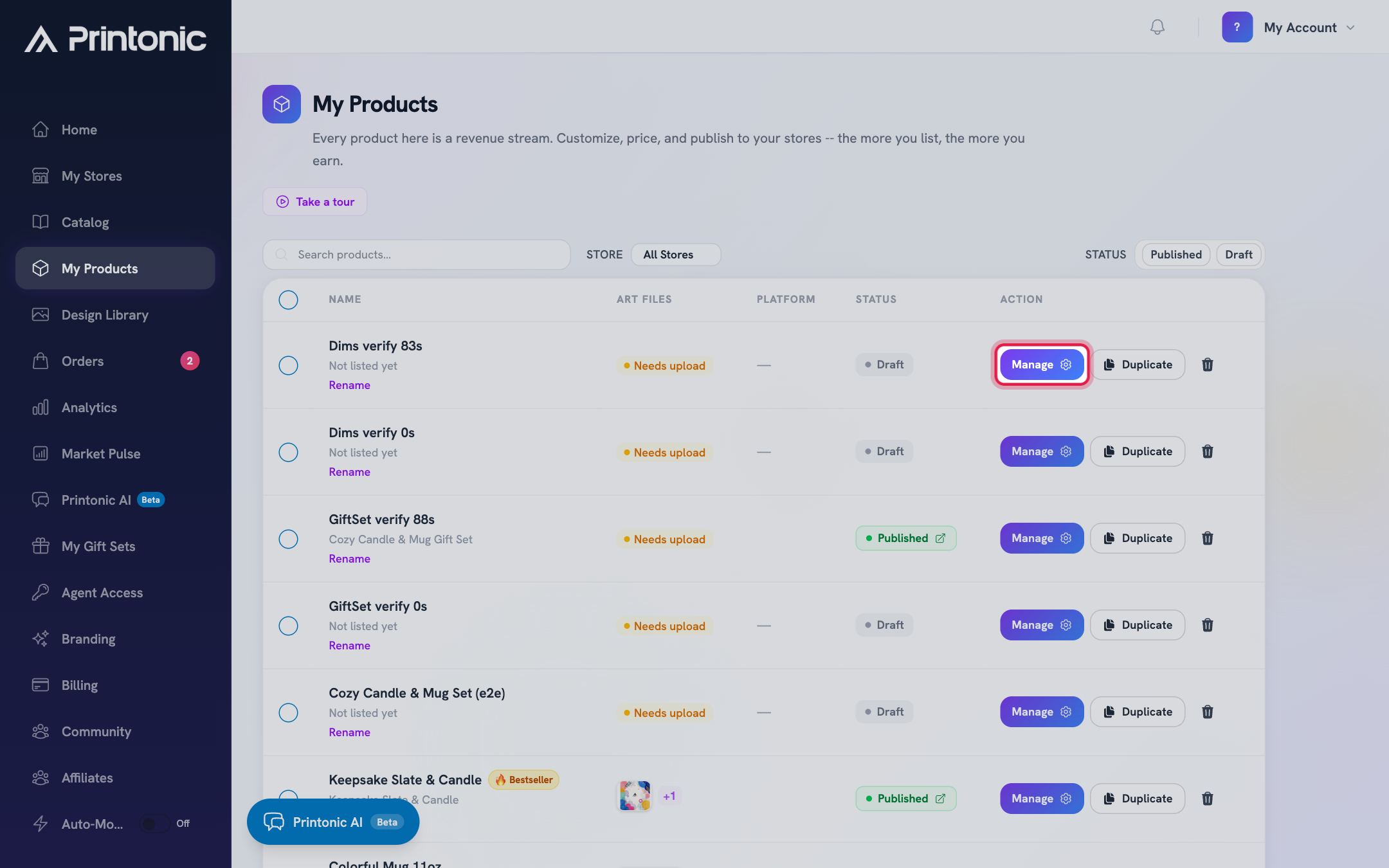The image size is (1389, 868).
Task: Select the GiftSet verify 88s row checkbox
Action: point(288,539)
